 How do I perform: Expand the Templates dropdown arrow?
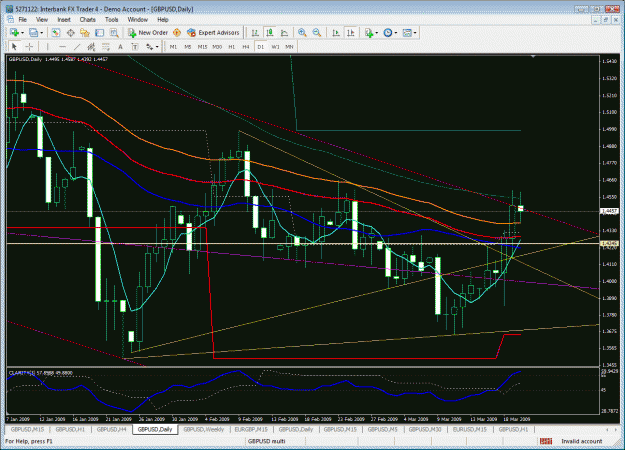point(415,33)
